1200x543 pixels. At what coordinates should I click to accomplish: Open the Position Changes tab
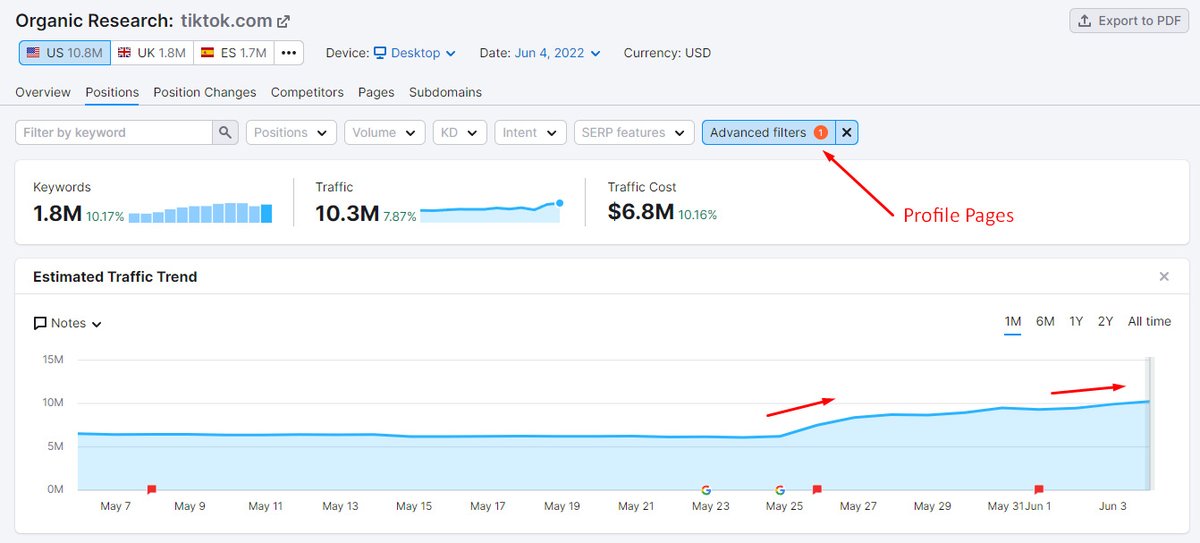point(205,92)
